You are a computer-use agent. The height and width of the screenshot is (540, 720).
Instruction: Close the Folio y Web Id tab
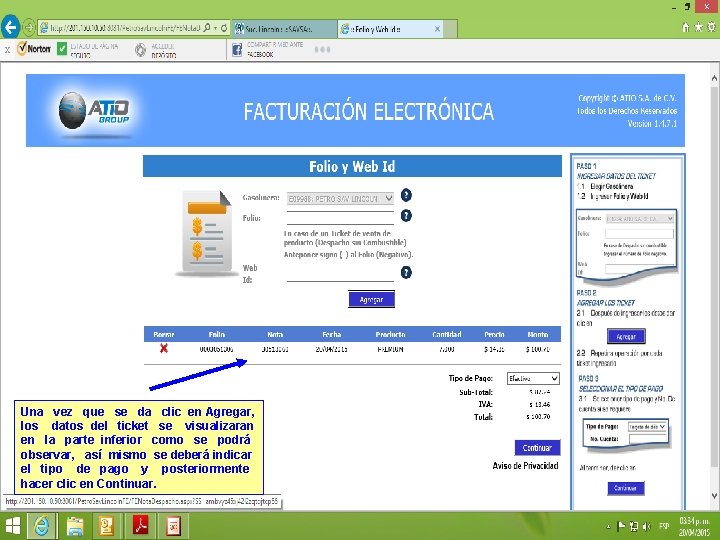pos(438,29)
